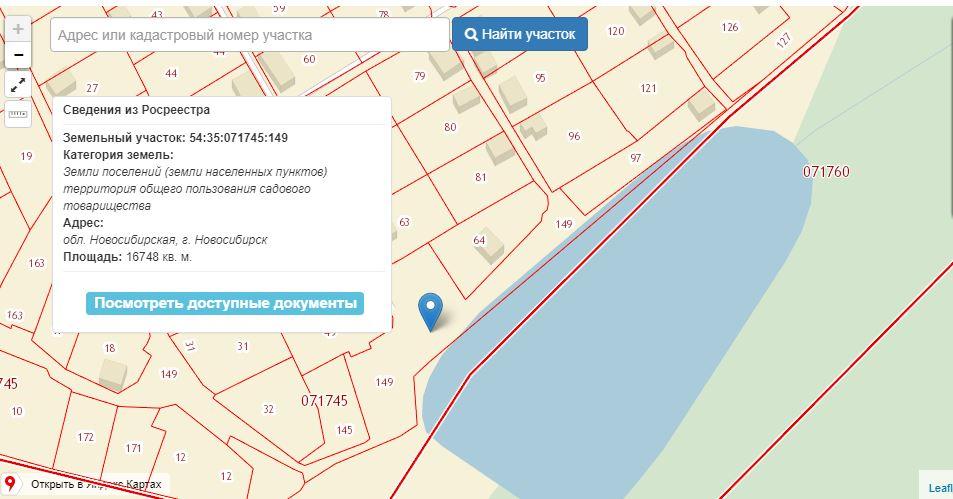The width and height of the screenshot is (953, 499).
Task: Select parcel number 63 on map
Action: (404, 222)
